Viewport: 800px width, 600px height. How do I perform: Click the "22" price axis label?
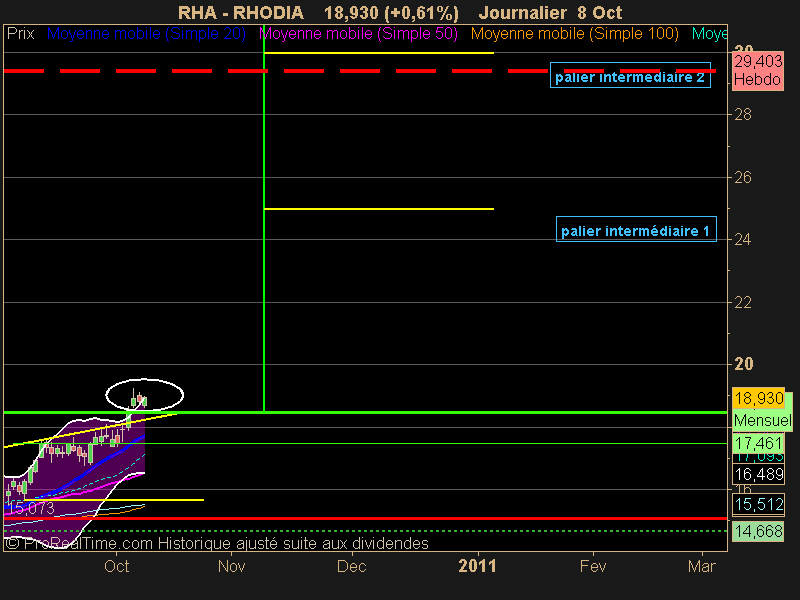click(x=743, y=303)
